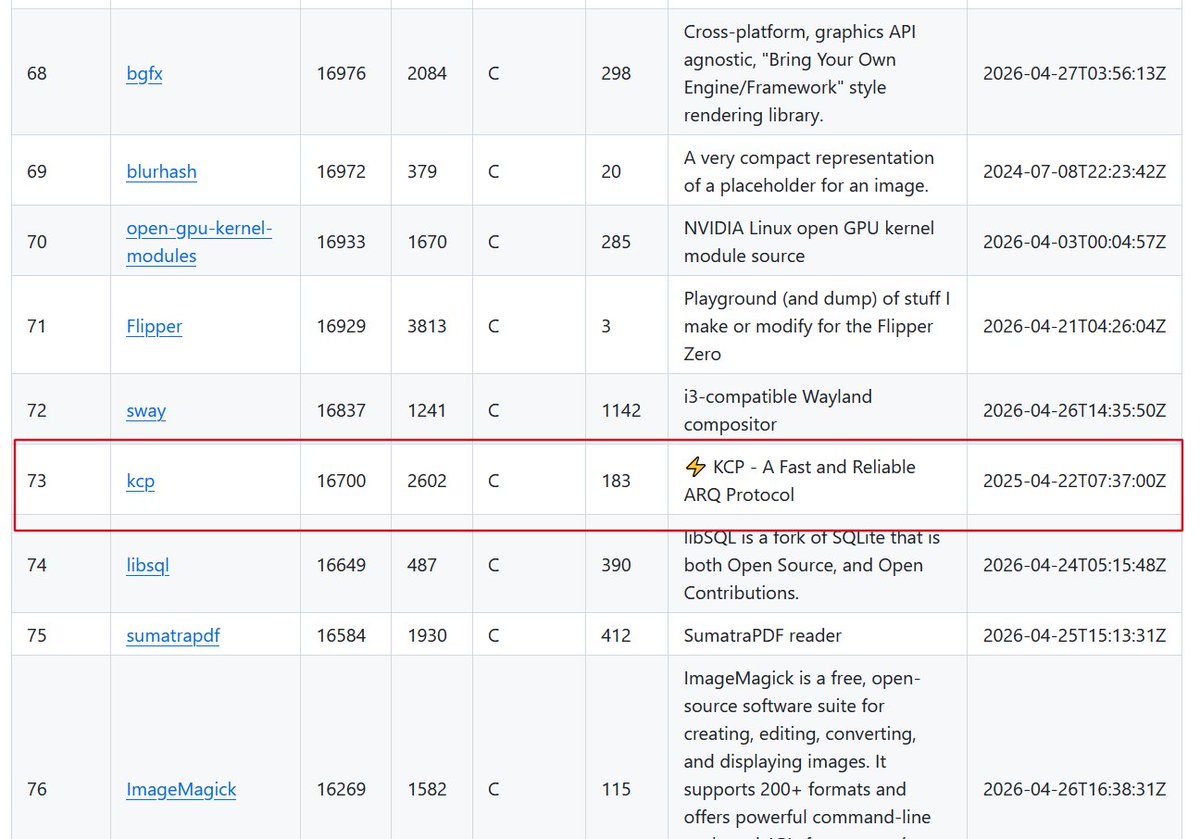Click fork count 2084 in bgfx row
1200x839 pixels.
click(x=427, y=73)
